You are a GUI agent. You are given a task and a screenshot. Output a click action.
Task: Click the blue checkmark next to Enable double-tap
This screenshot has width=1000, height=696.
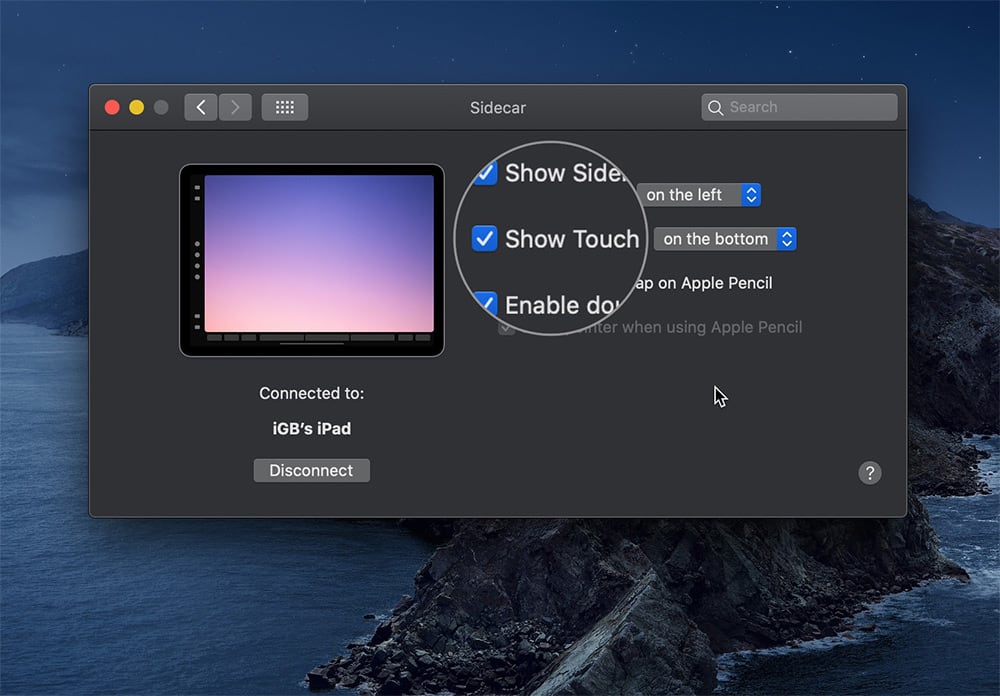[485, 304]
